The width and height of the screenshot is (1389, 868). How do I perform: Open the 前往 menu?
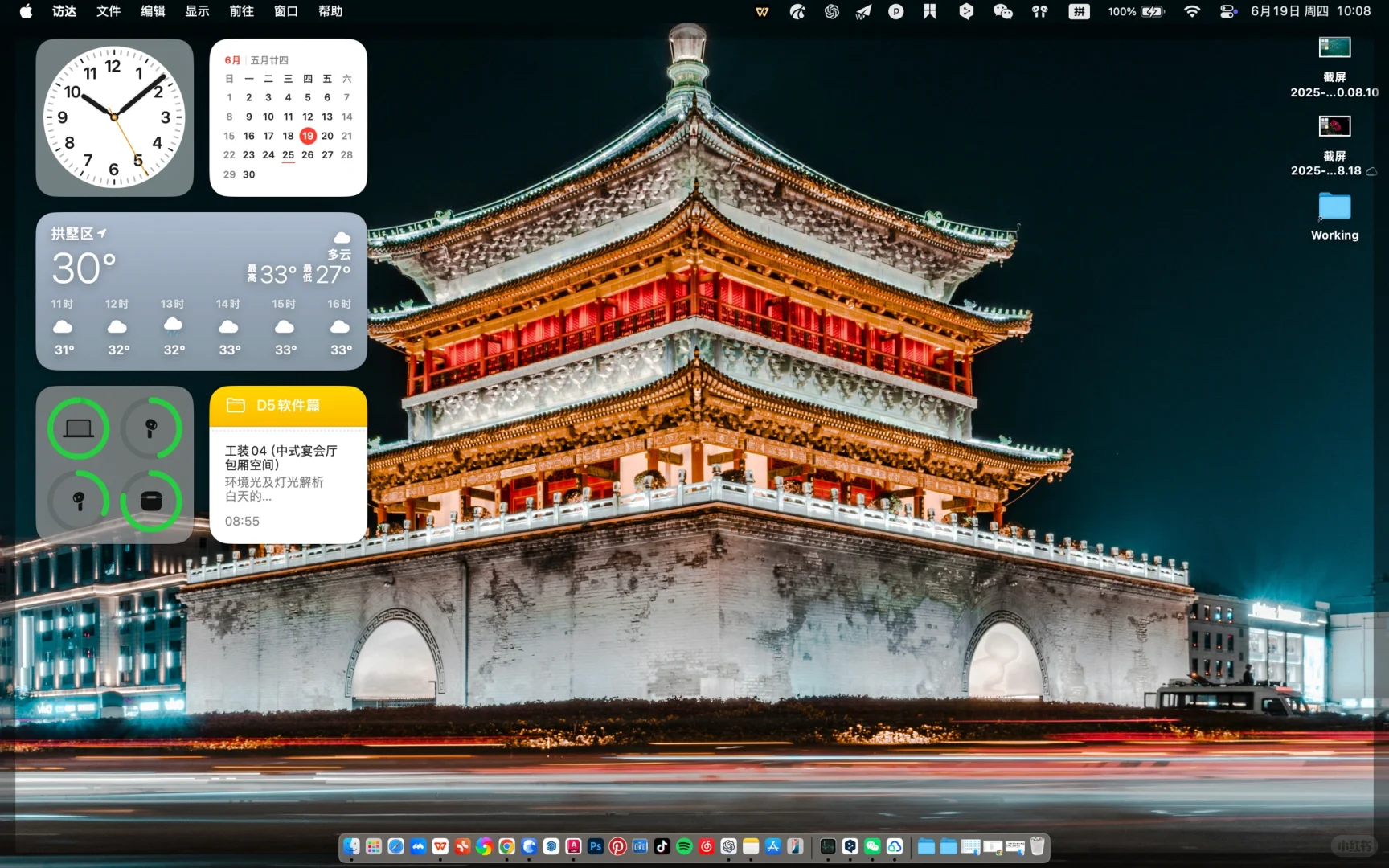240,11
